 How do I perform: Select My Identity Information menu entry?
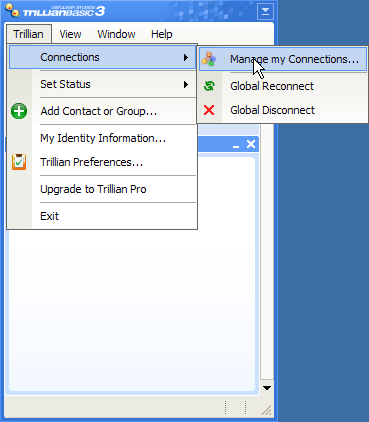click(x=103, y=138)
